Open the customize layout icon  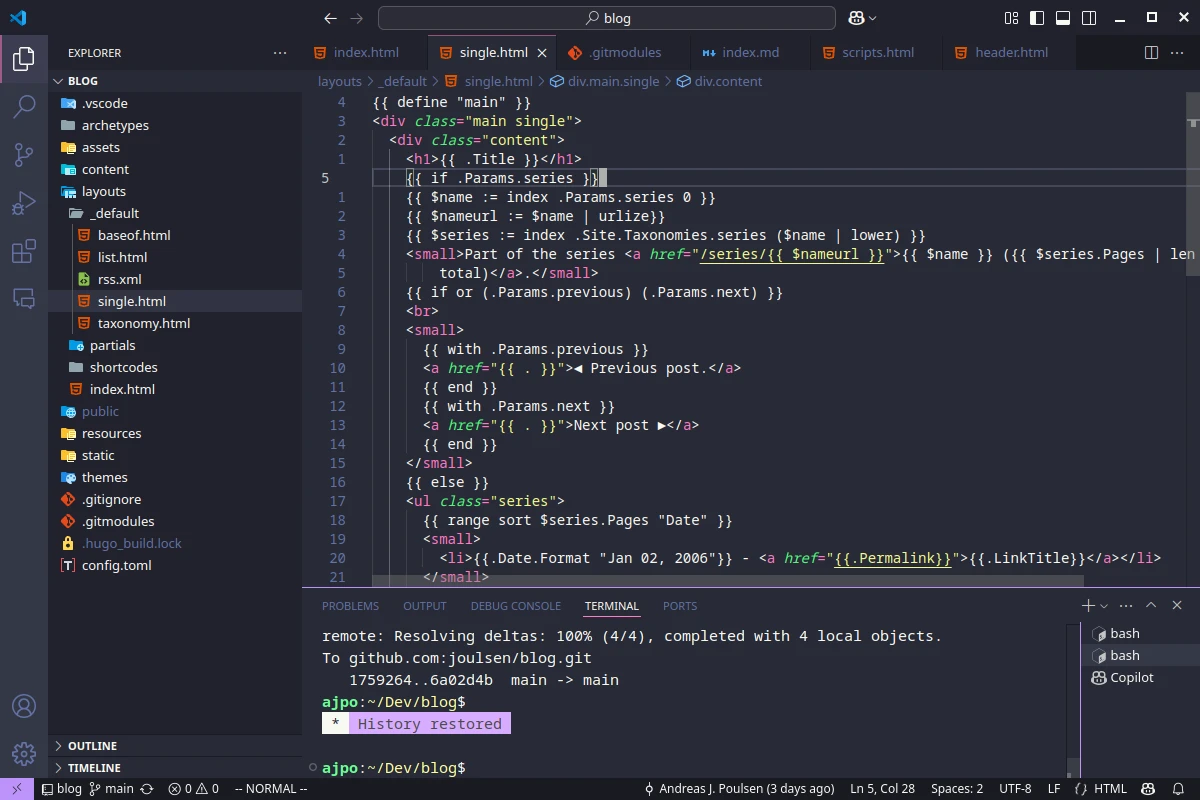1010,18
